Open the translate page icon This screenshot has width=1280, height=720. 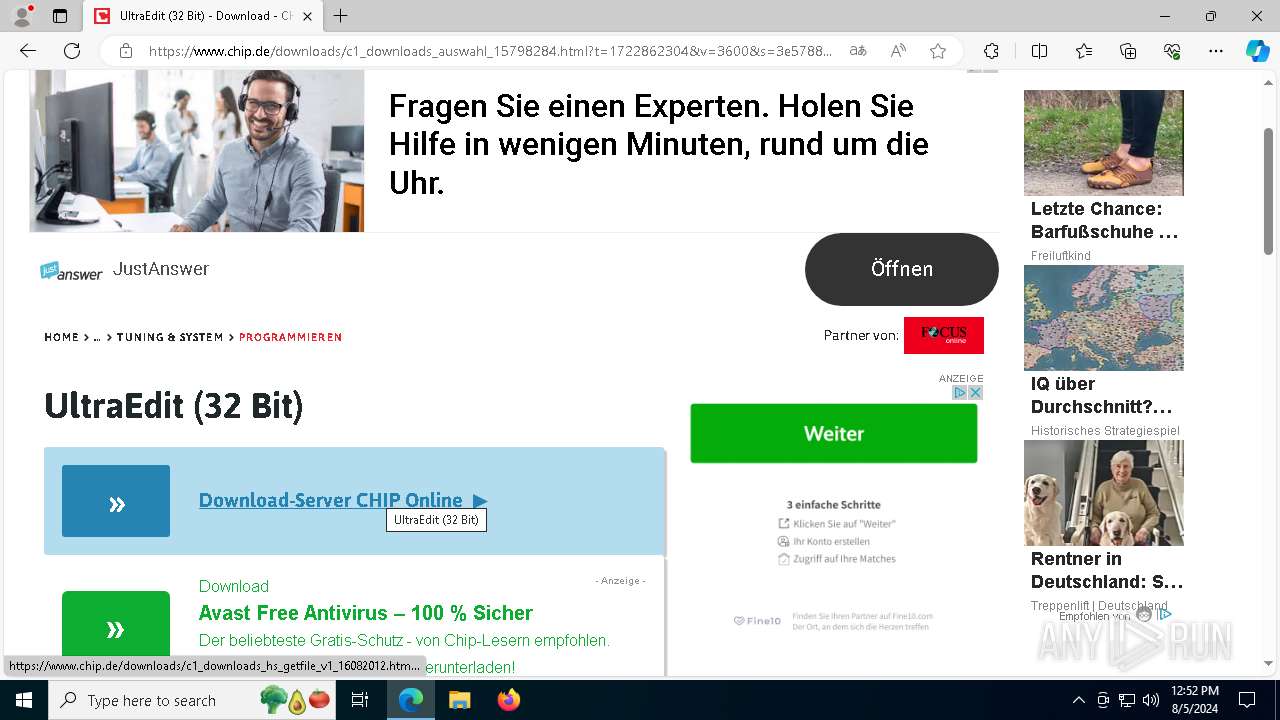858,51
